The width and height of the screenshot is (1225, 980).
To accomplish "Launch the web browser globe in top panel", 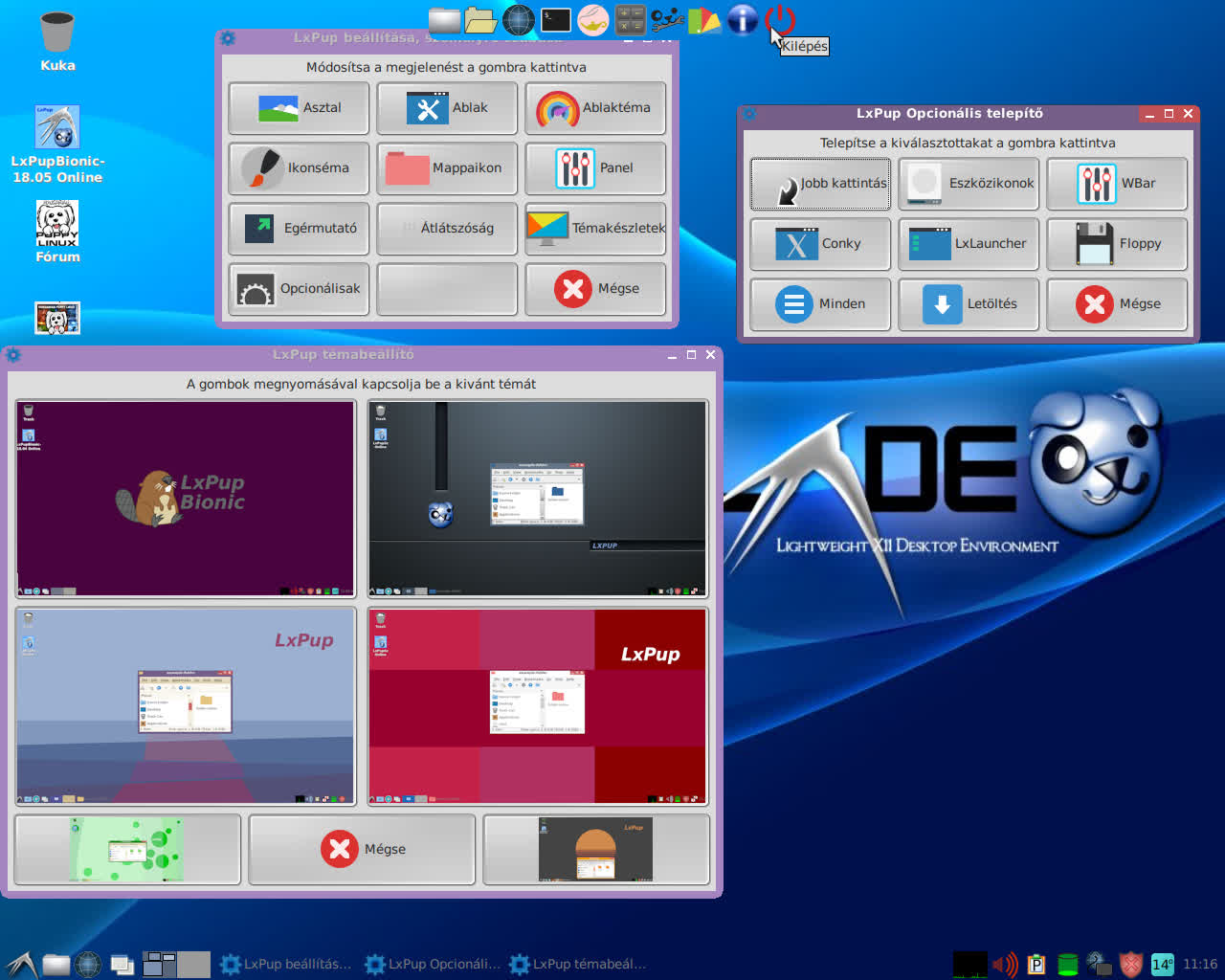I will [x=519, y=20].
